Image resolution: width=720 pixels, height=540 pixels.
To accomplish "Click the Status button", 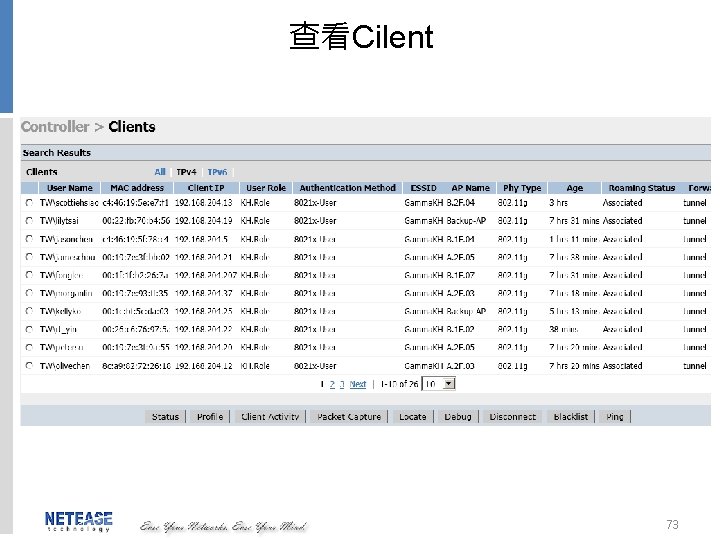I will (165, 417).
